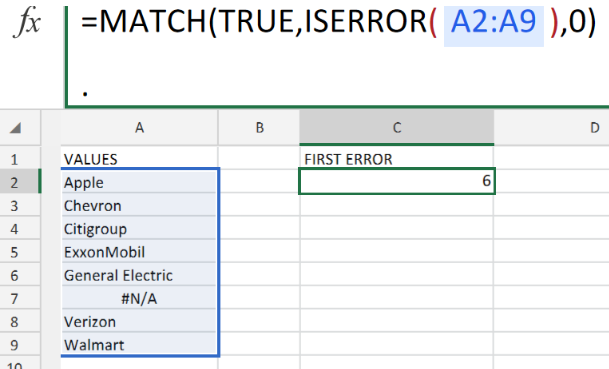This screenshot has width=609, height=369.
Task: Click the FIRST ERROR header cell
Action: tap(397, 159)
